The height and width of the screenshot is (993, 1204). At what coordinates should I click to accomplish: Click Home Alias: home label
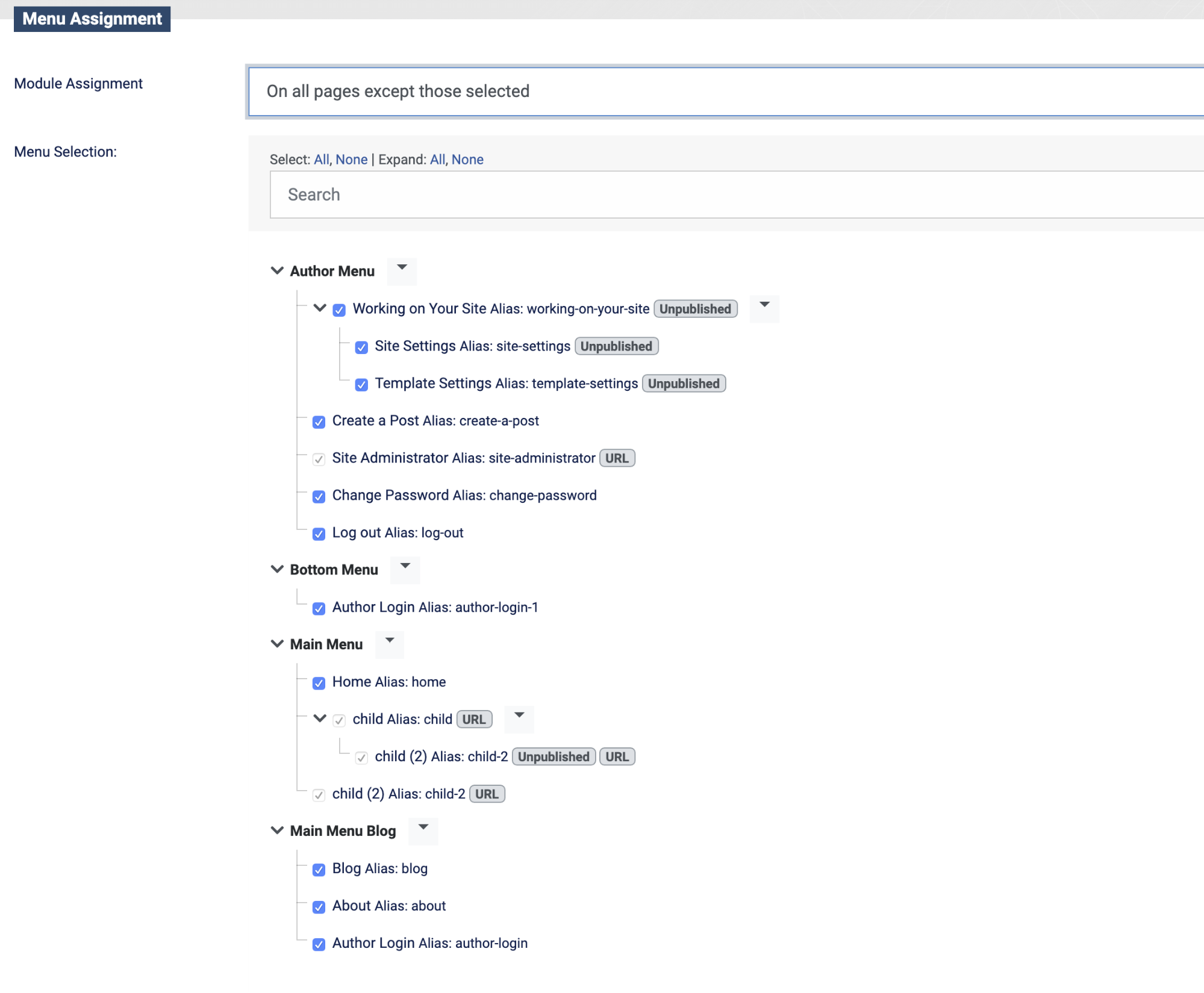389,682
